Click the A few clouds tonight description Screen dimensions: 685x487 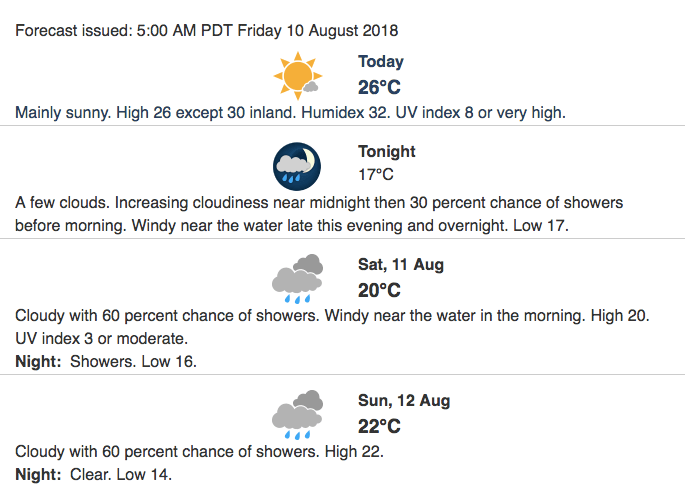pos(319,214)
